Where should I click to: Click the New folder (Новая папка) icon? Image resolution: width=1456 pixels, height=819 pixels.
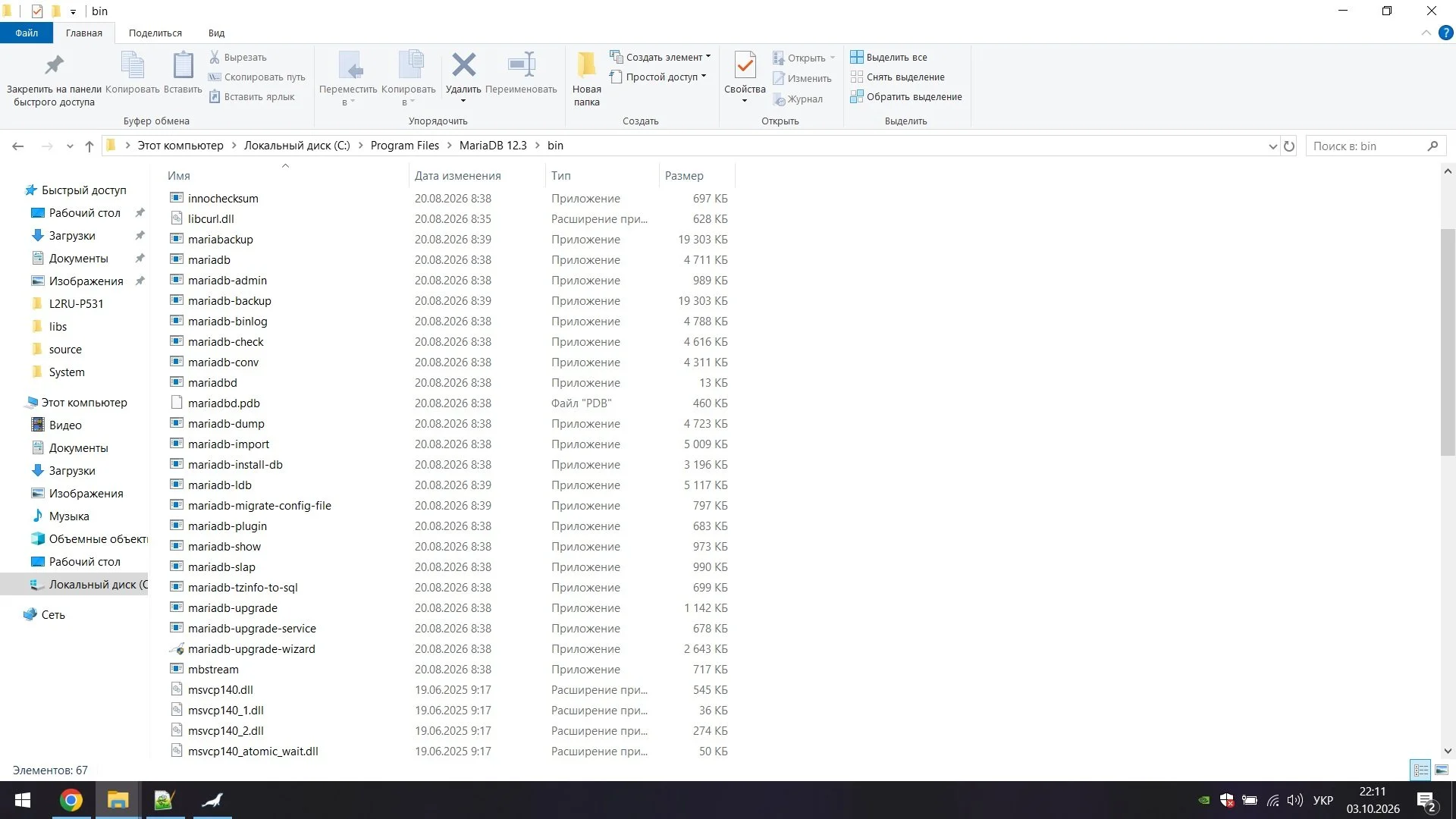click(x=586, y=66)
